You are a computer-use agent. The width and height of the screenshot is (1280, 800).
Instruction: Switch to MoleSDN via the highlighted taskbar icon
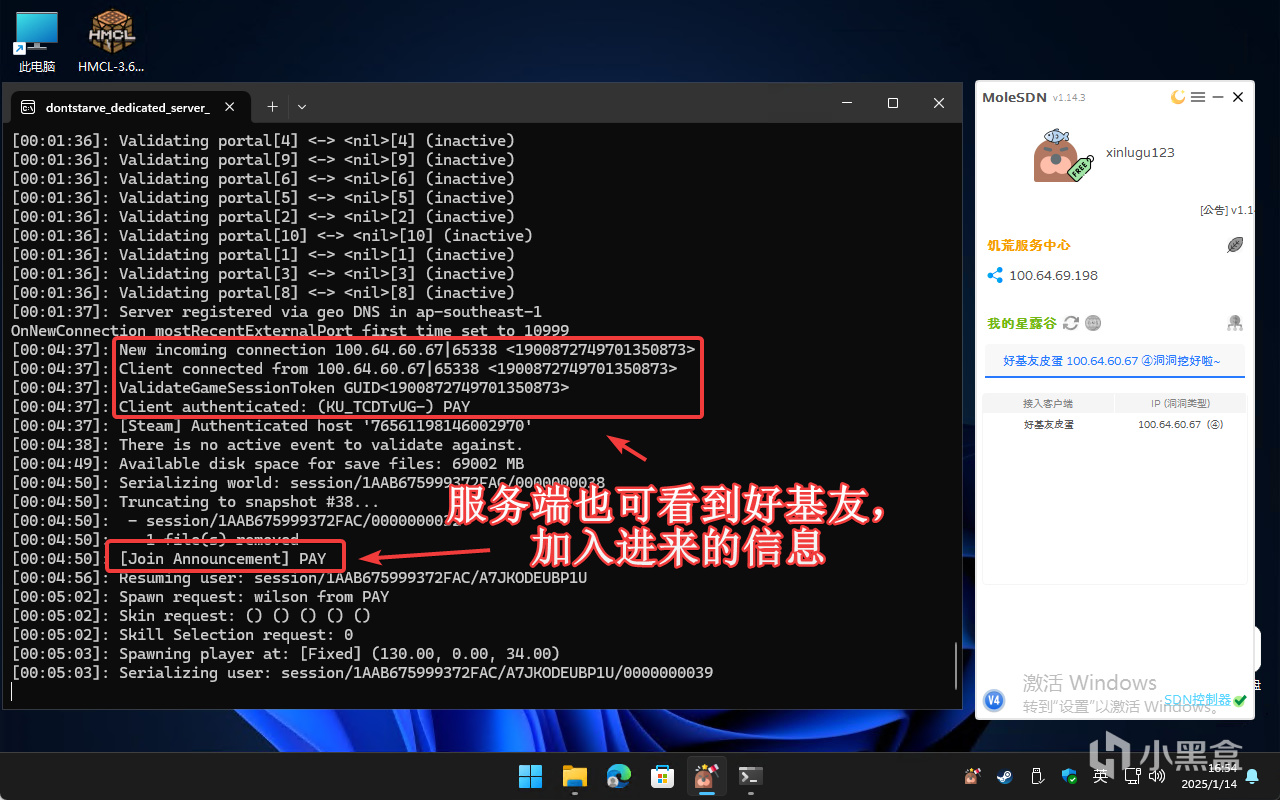(706, 776)
